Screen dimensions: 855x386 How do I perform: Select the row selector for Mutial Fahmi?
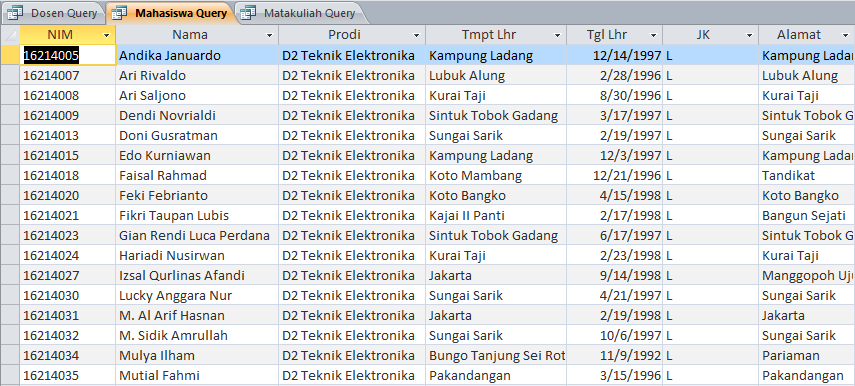pos(10,375)
